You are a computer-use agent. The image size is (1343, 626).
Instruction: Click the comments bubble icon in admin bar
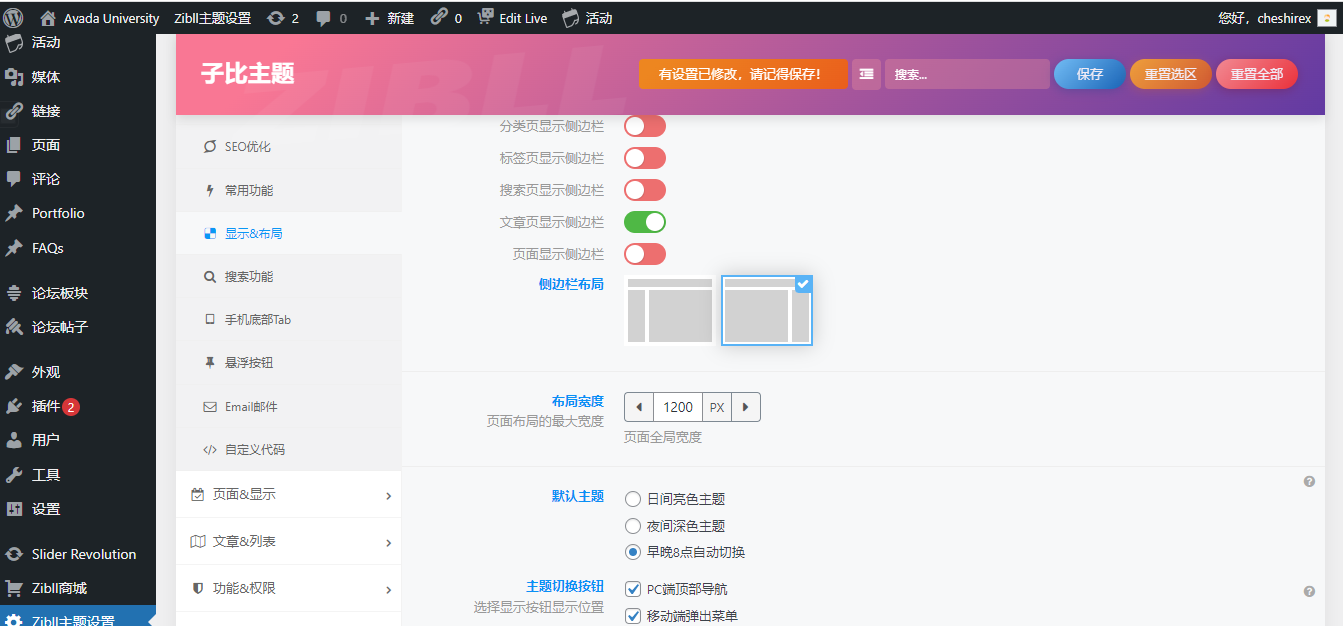click(x=323, y=18)
